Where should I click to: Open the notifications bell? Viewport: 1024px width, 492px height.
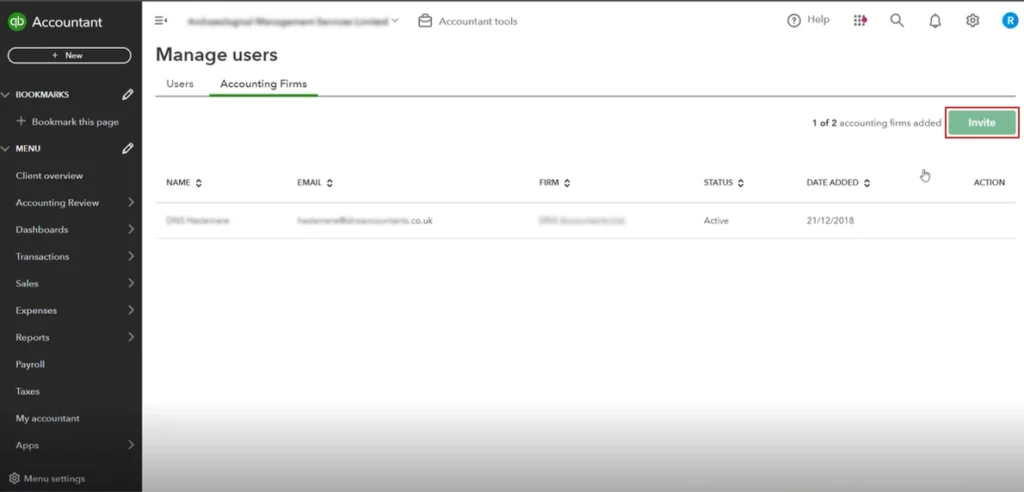935,21
